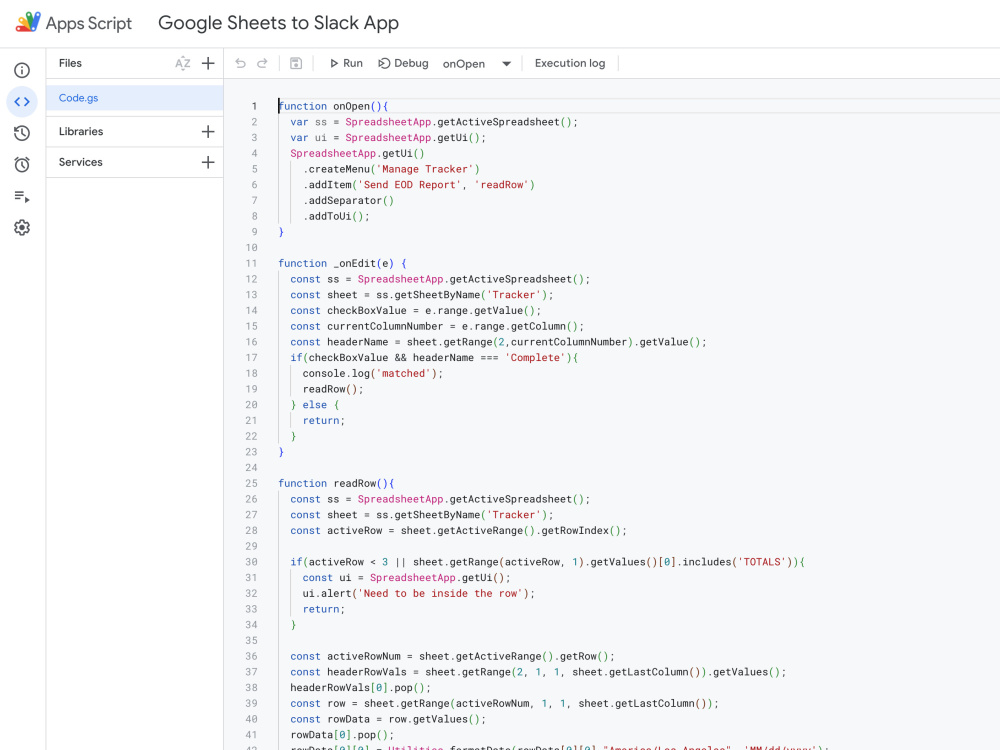Click the '.addToUi();' line

[x=336, y=216]
